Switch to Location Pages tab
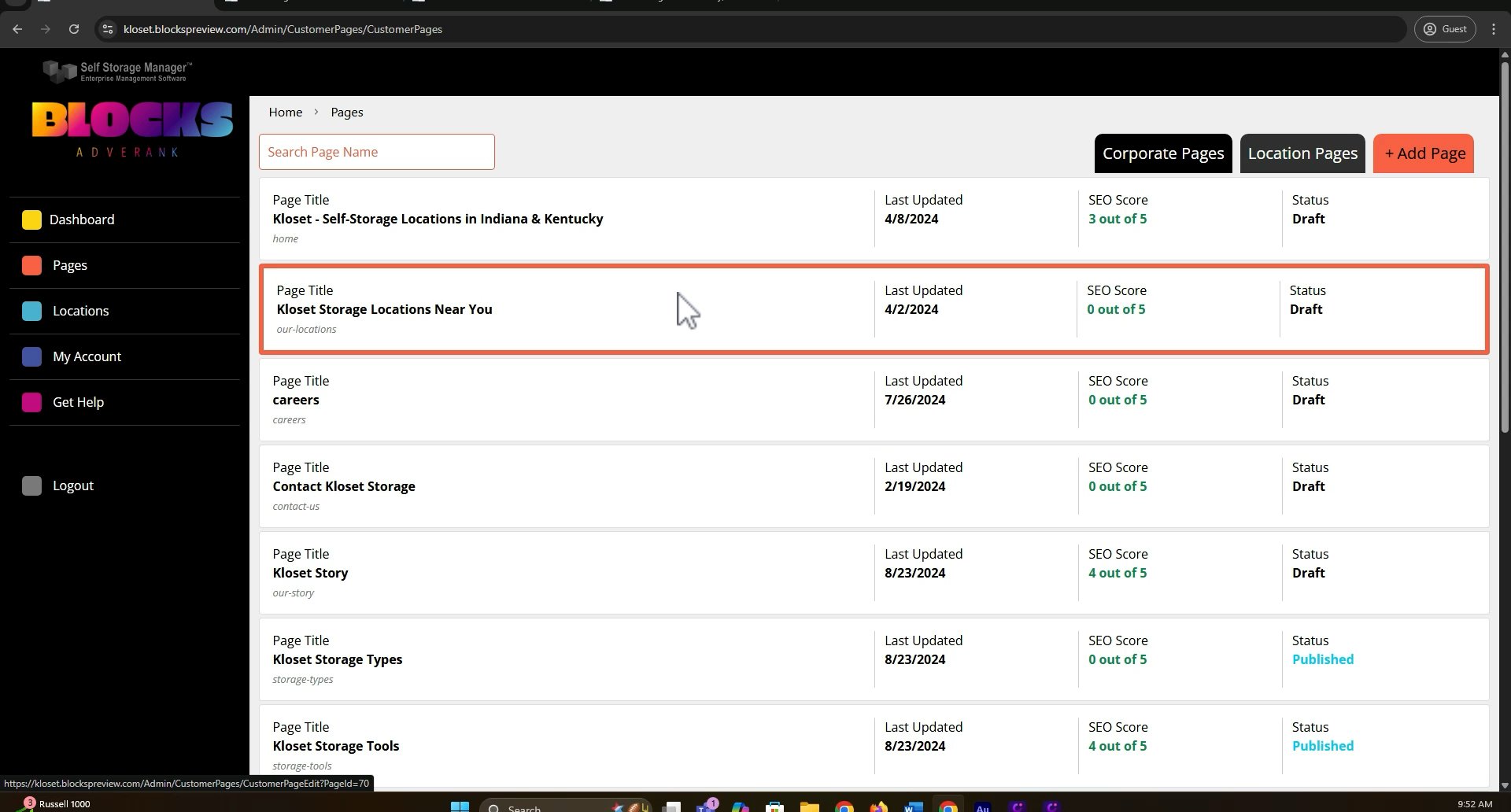This screenshot has width=1511, height=812. coord(1302,153)
